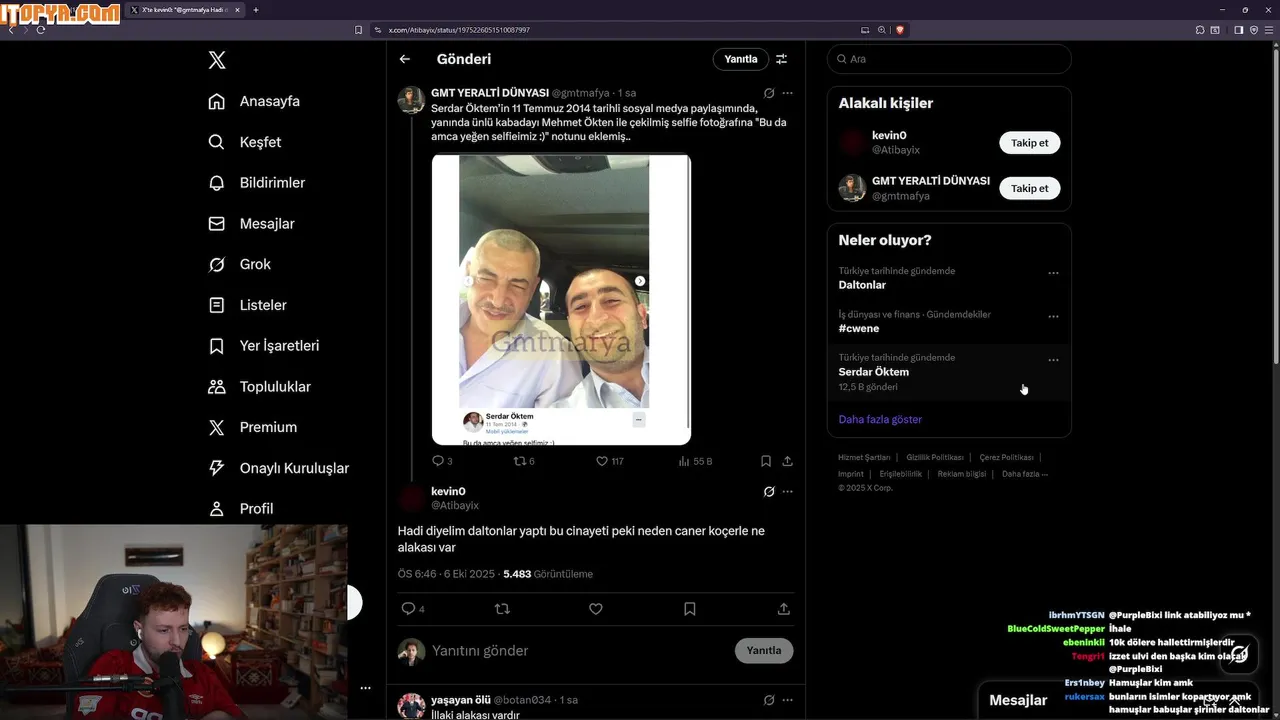Click @gmtmafya handle in post header
The height and width of the screenshot is (720, 1280).
pyautogui.click(x=582, y=93)
